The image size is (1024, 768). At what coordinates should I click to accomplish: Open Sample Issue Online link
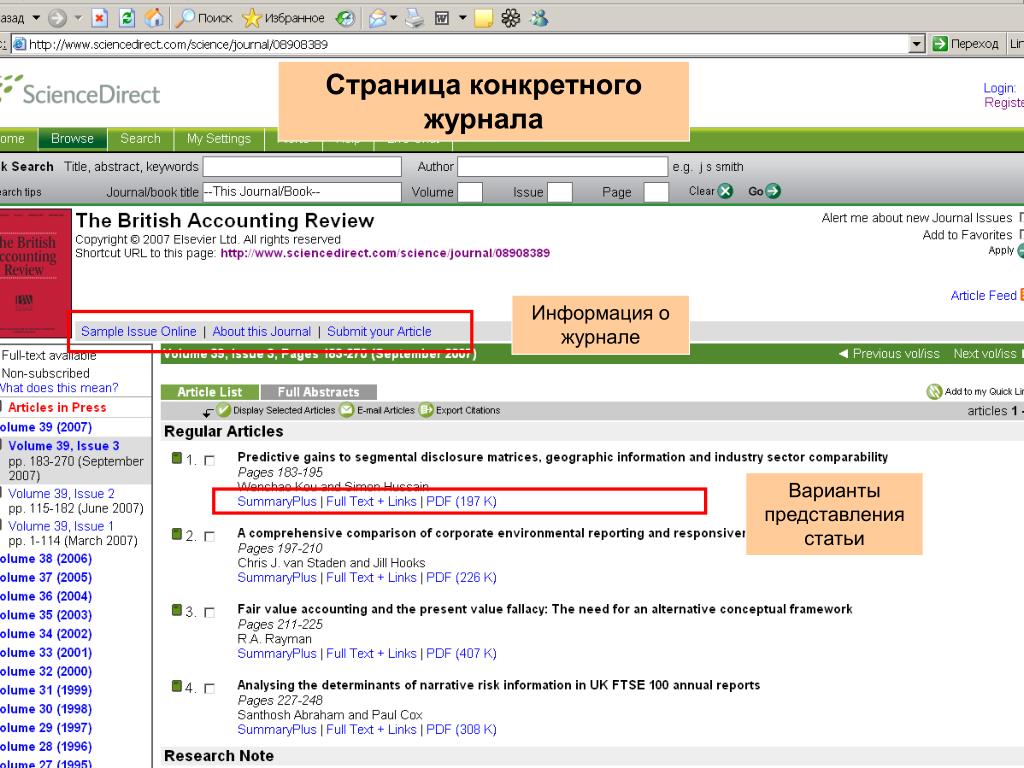(138, 331)
